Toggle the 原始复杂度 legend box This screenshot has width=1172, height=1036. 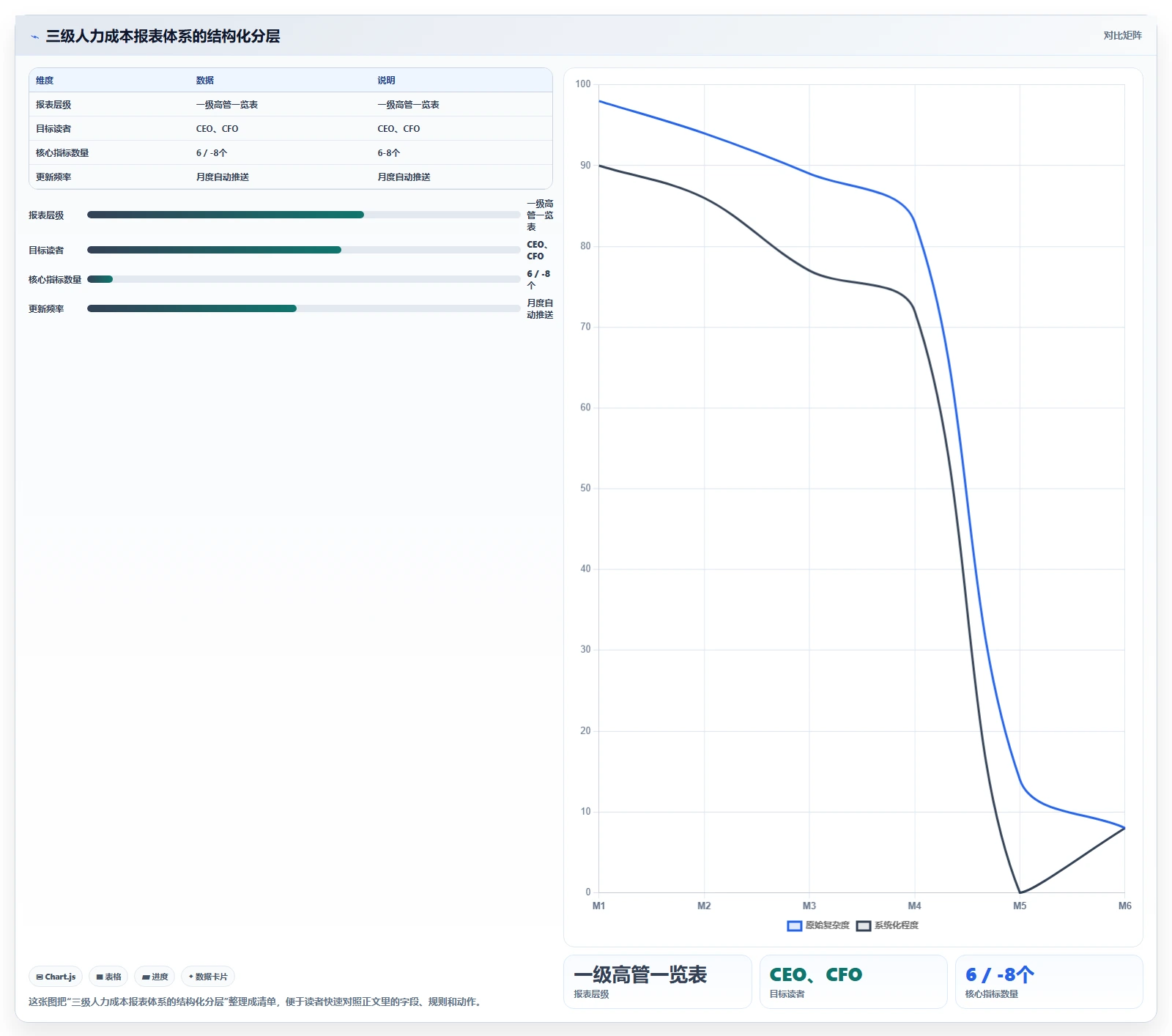[794, 925]
